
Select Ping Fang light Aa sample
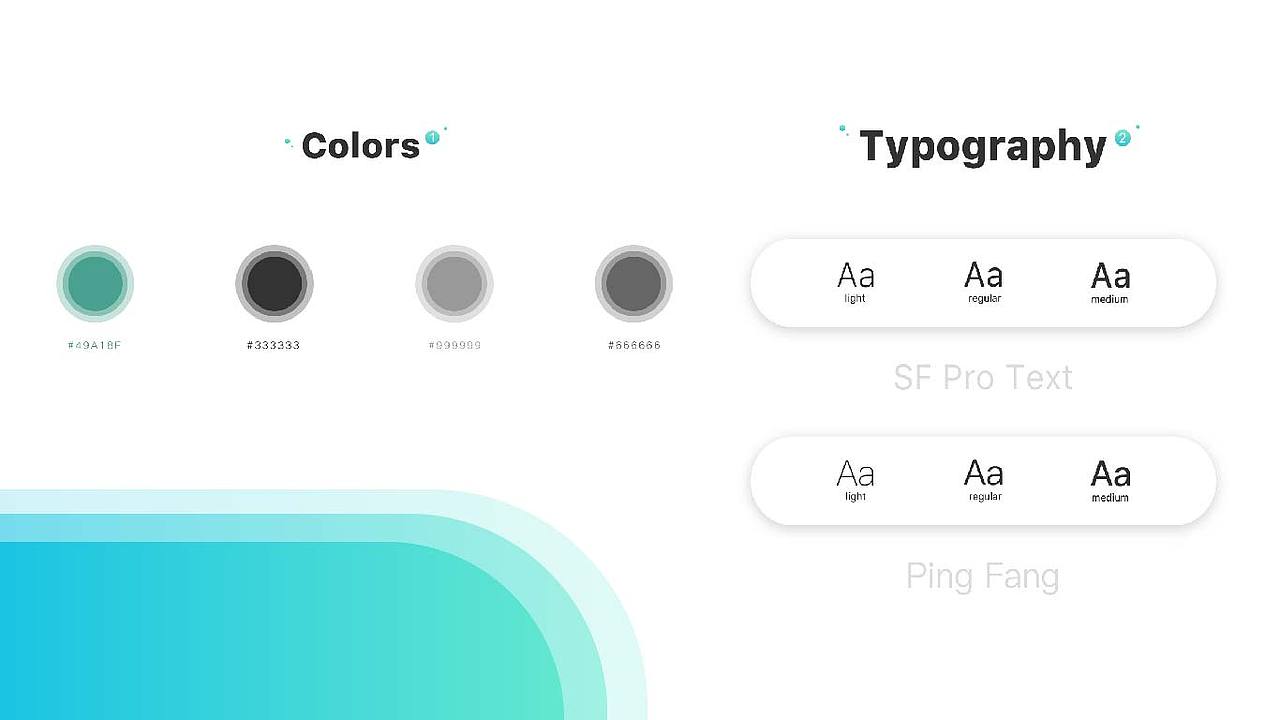point(855,480)
